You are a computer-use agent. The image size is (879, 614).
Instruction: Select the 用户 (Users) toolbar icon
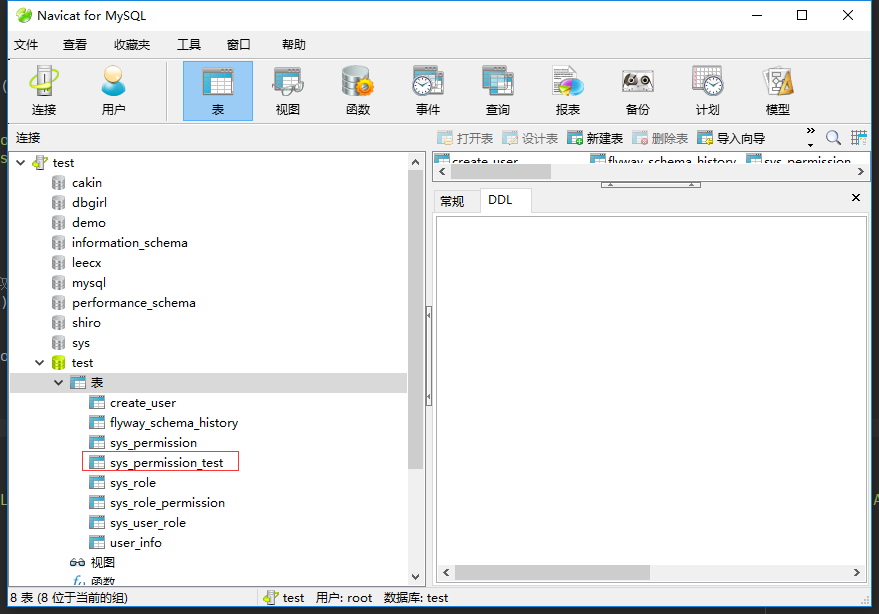pos(113,89)
